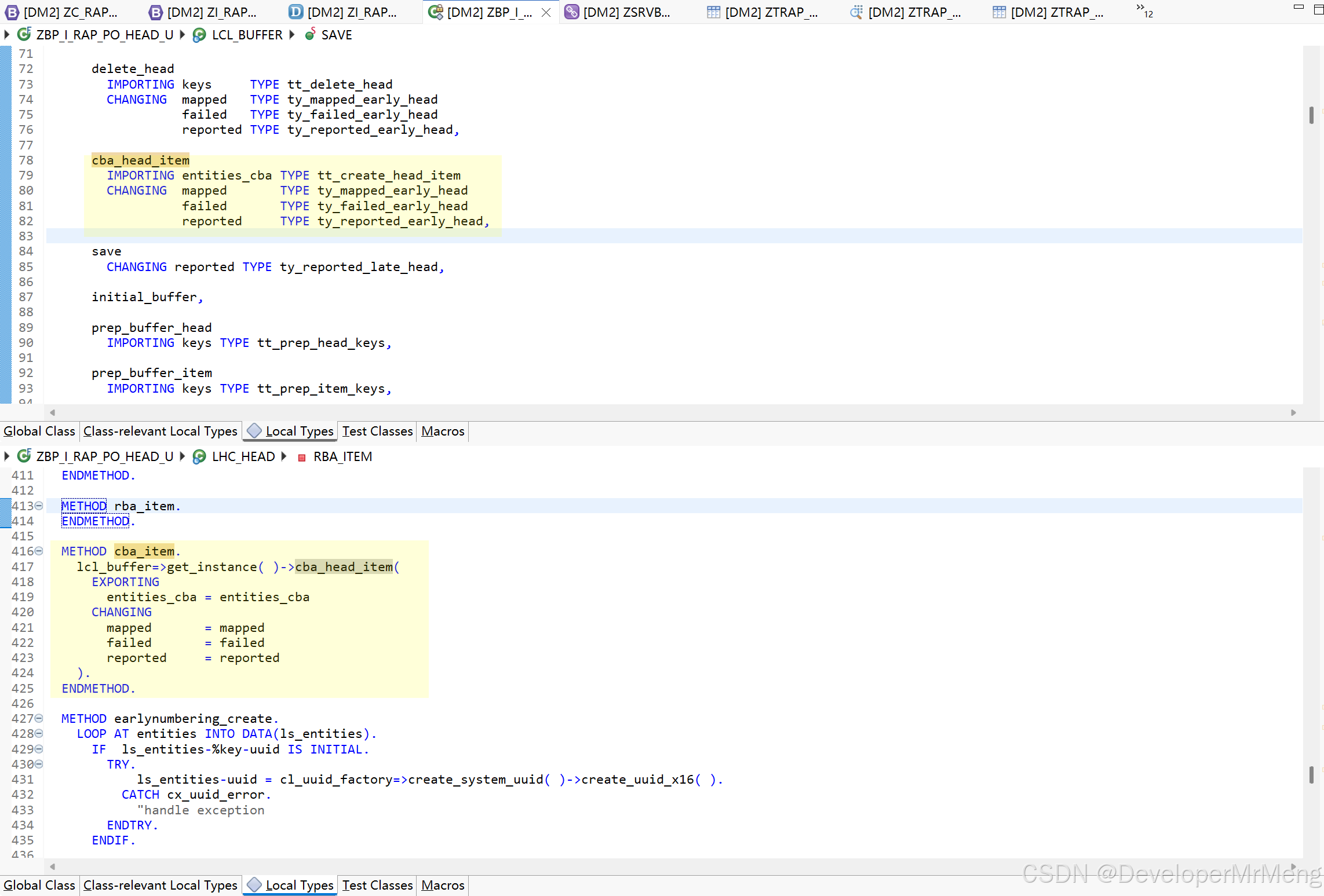Fold the earlynumbering_create method at line 427
This screenshot has width=1324, height=896.
click(x=39, y=718)
